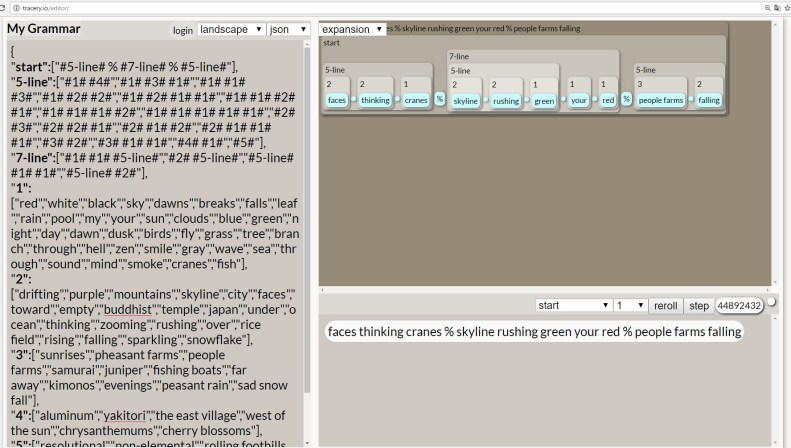Click the page info icon before tracery.io
This screenshot has width=791, height=448.
[x=17, y=7]
